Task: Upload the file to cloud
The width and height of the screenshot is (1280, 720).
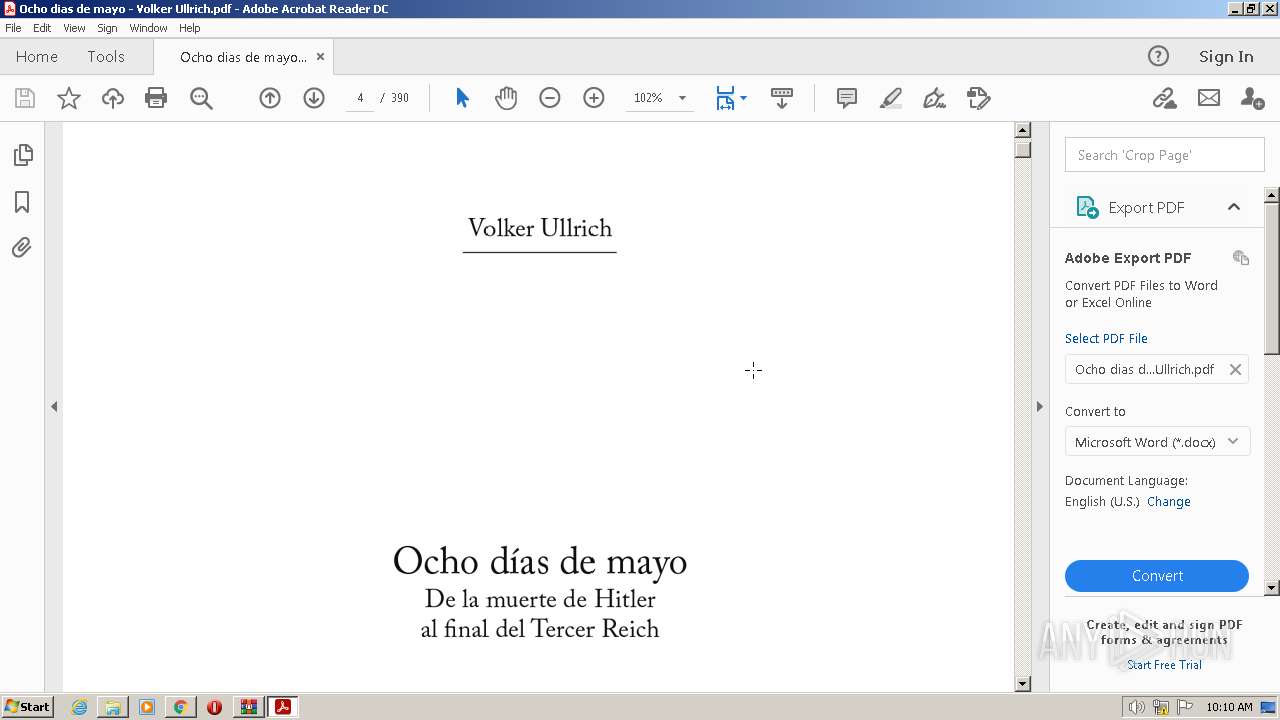Action: click(113, 98)
